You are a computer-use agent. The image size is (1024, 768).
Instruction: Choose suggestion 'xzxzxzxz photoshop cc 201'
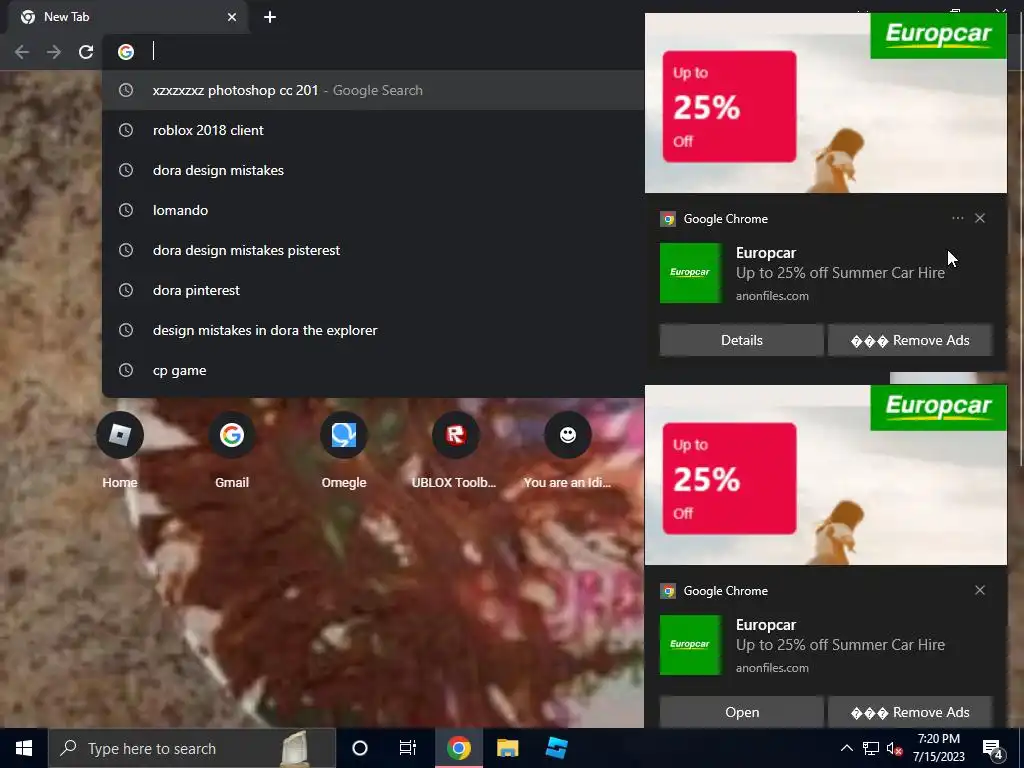374,90
